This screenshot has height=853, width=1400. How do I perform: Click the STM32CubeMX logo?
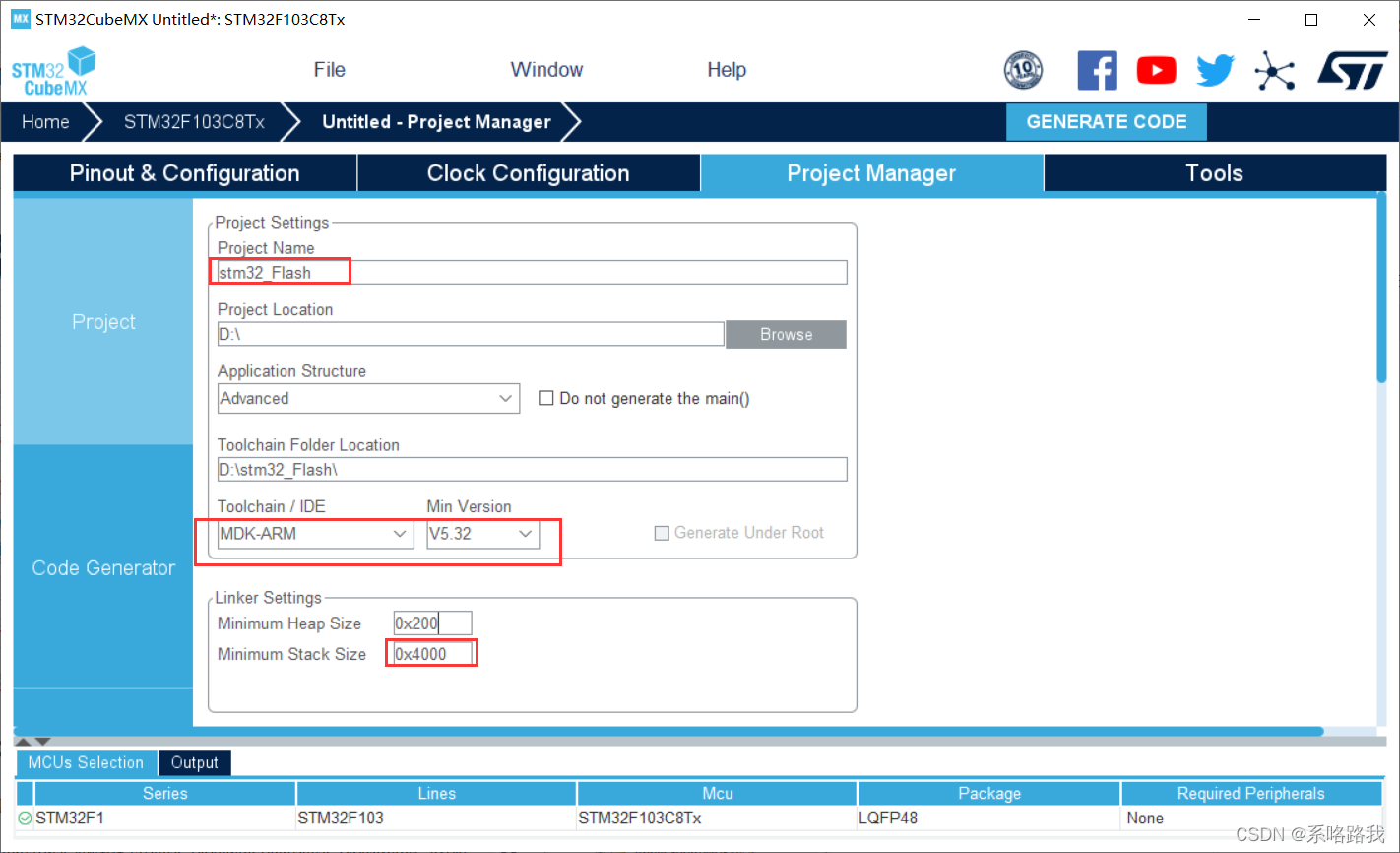click(53, 71)
